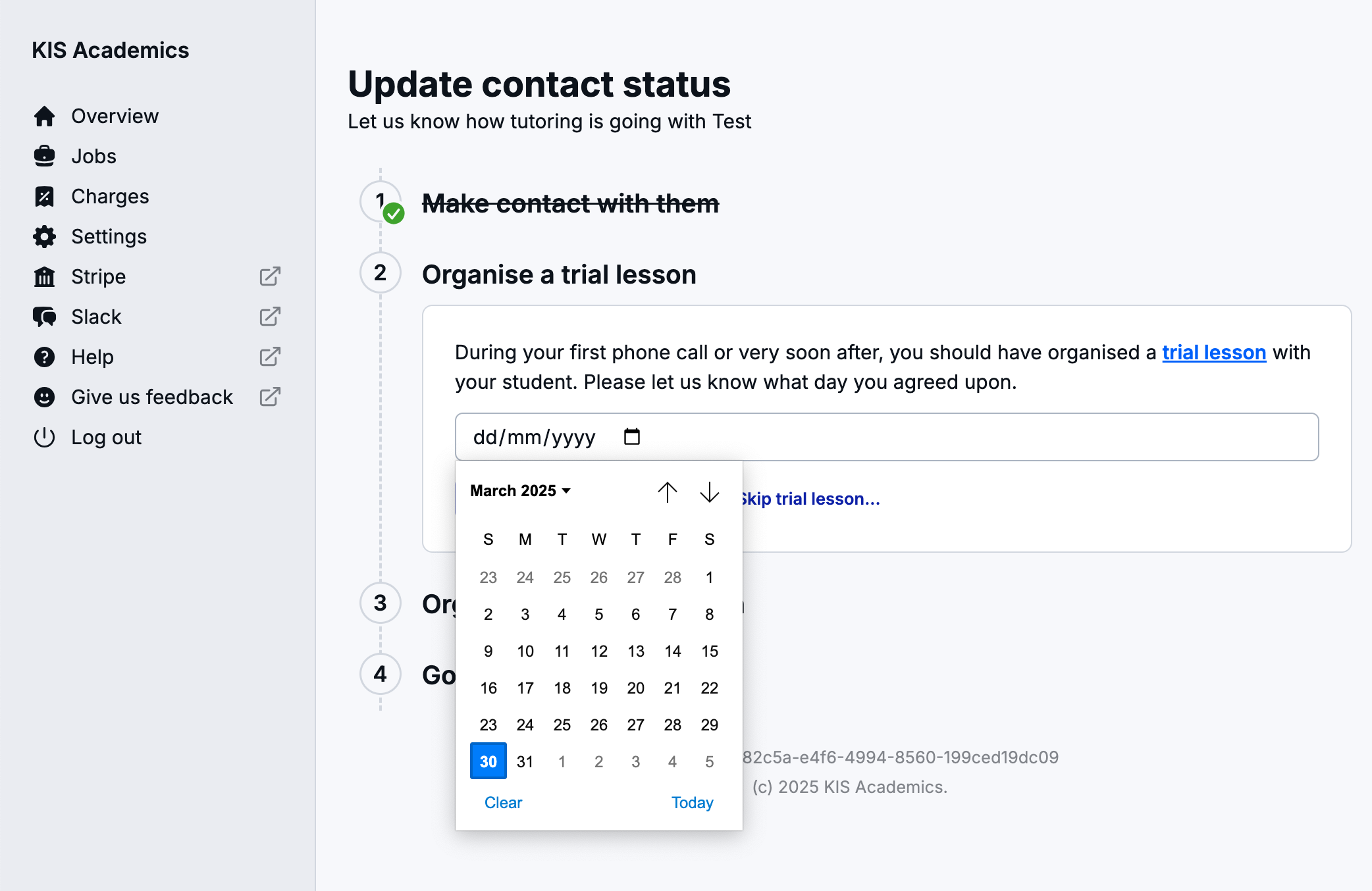Viewport: 1372px width, 891px height.
Task: Click the Today button in calendar
Action: tap(692, 802)
